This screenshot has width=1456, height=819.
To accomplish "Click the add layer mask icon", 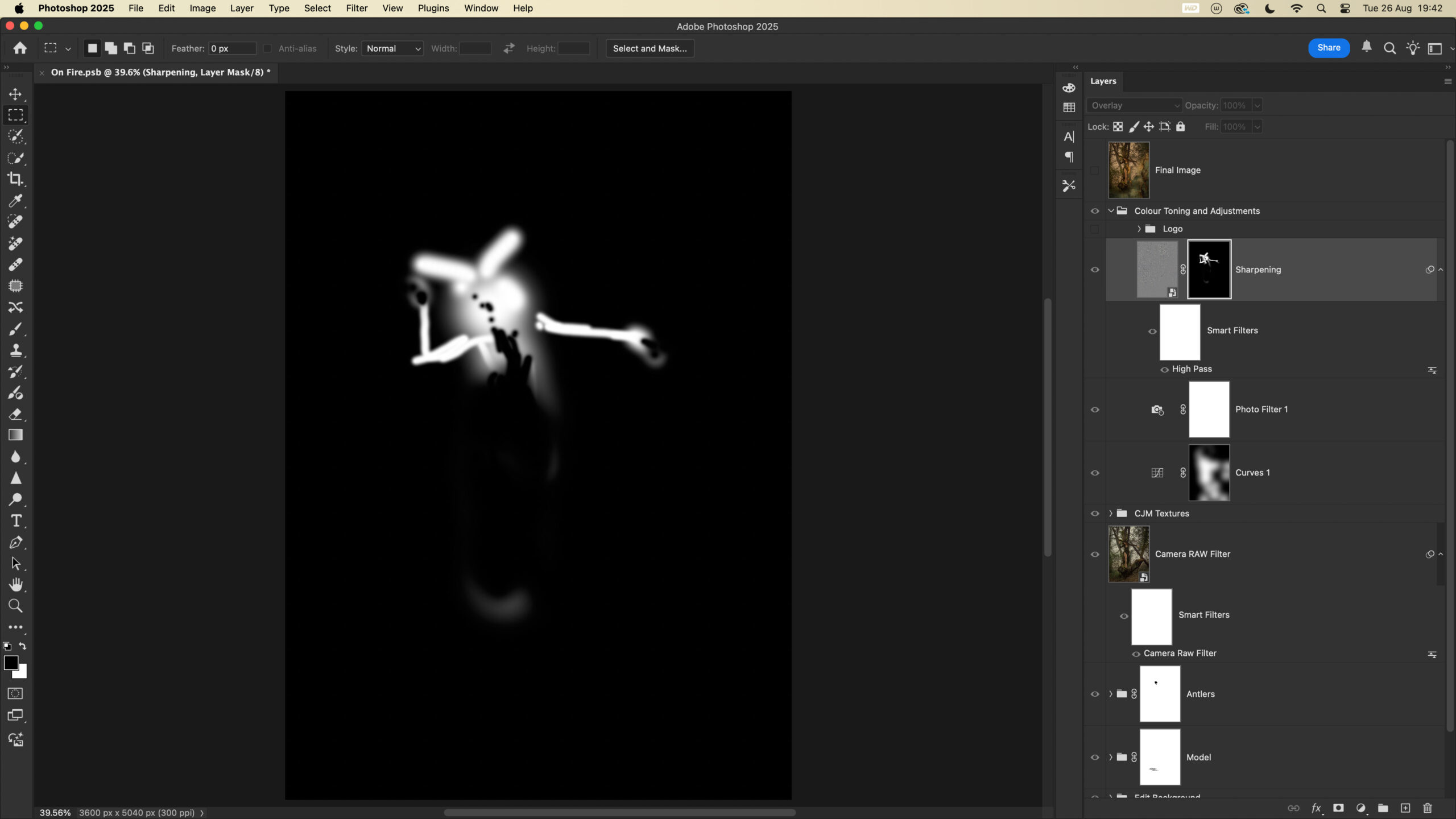I will pyautogui.click(x=1338, y=808).
